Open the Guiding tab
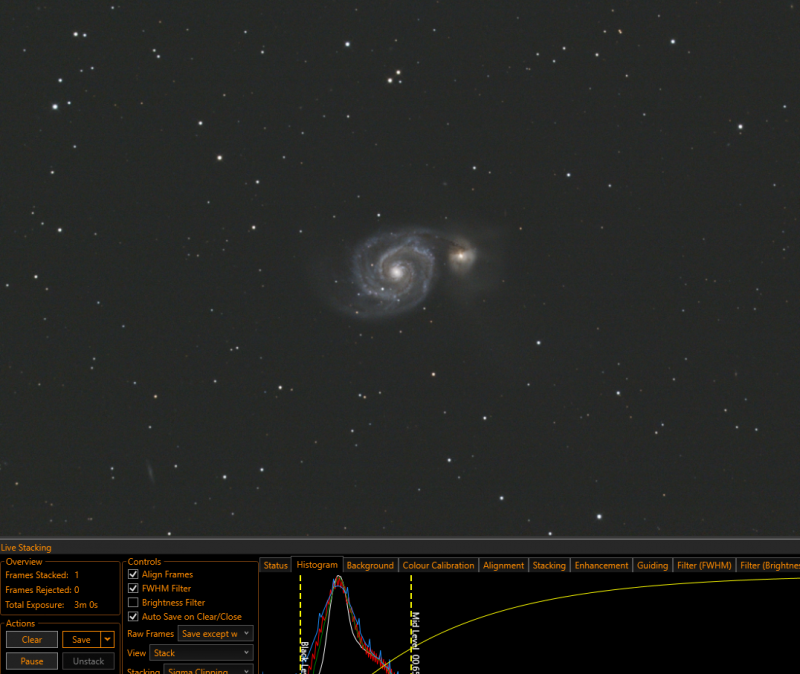 [x=652, y=565]
